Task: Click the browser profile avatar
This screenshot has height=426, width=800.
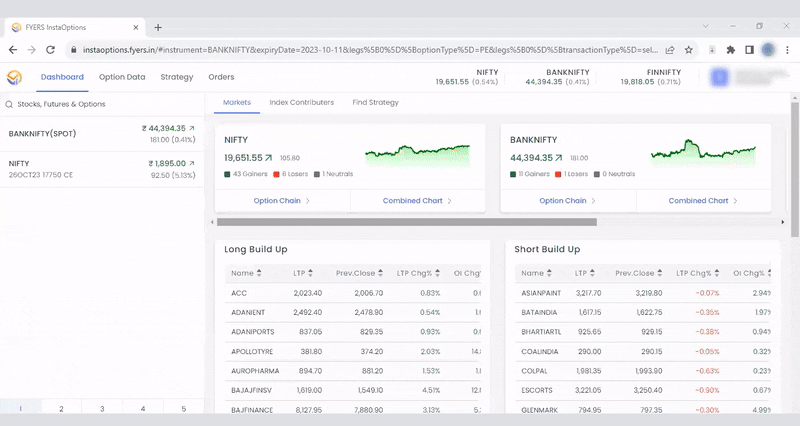Action: 768,49
